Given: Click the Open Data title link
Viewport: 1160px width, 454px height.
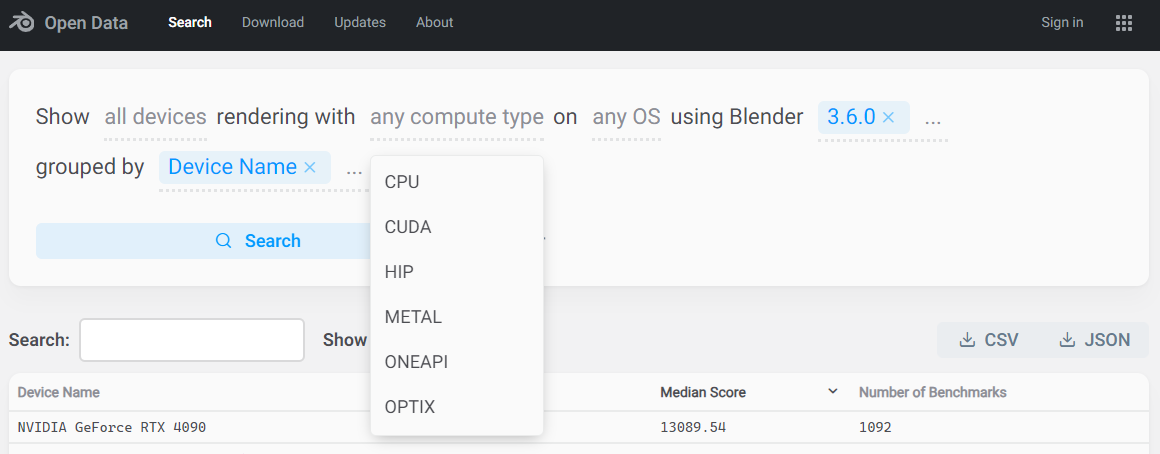Looking at the screenshot, I should click(x=86, y=23).
